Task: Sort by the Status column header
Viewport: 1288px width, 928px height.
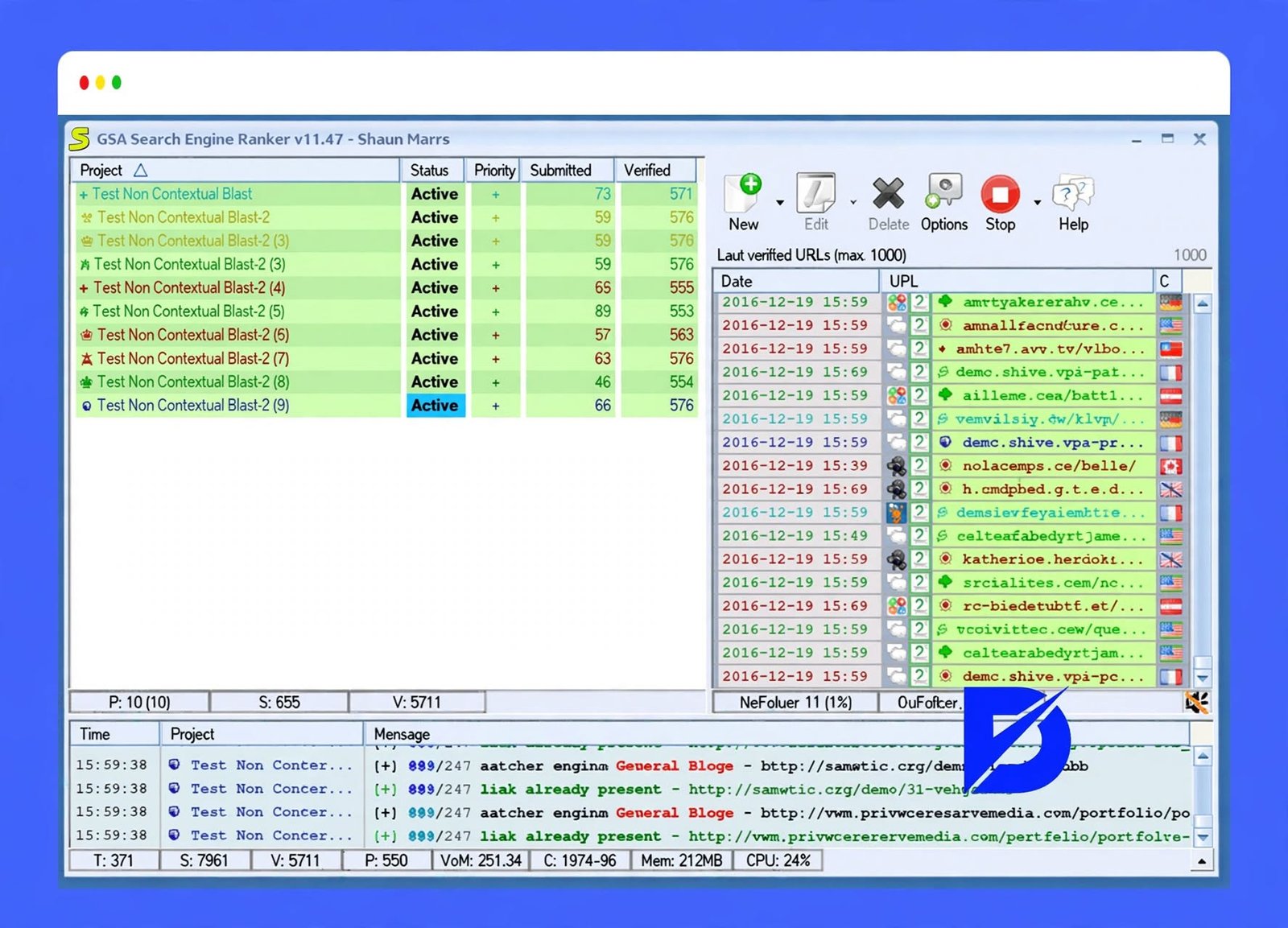Action: 431,170
